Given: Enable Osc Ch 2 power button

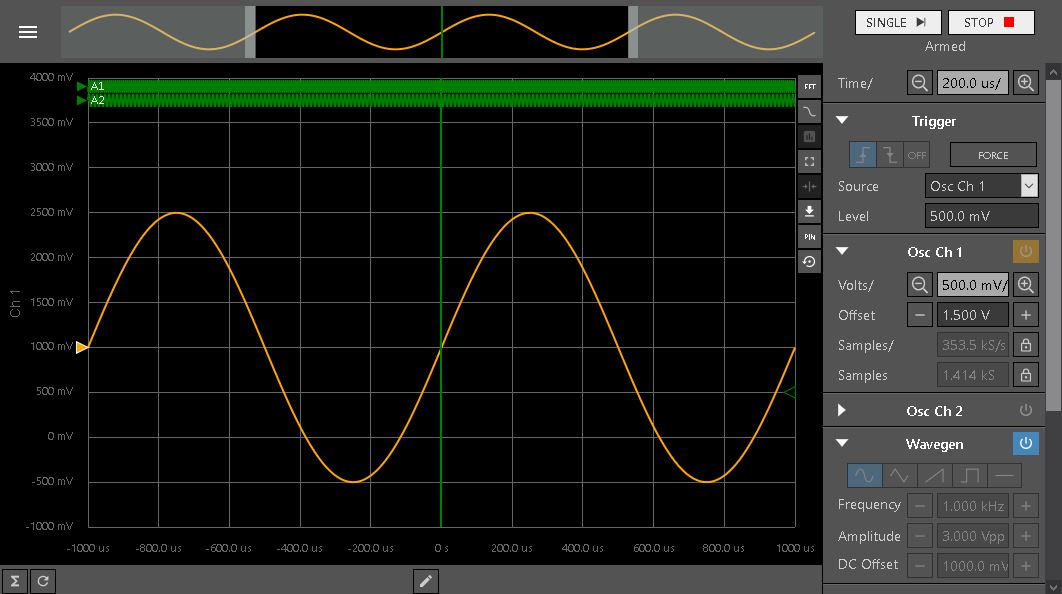Looking at the screenshot, I should pyautogui.click(x=1026, y=410).
